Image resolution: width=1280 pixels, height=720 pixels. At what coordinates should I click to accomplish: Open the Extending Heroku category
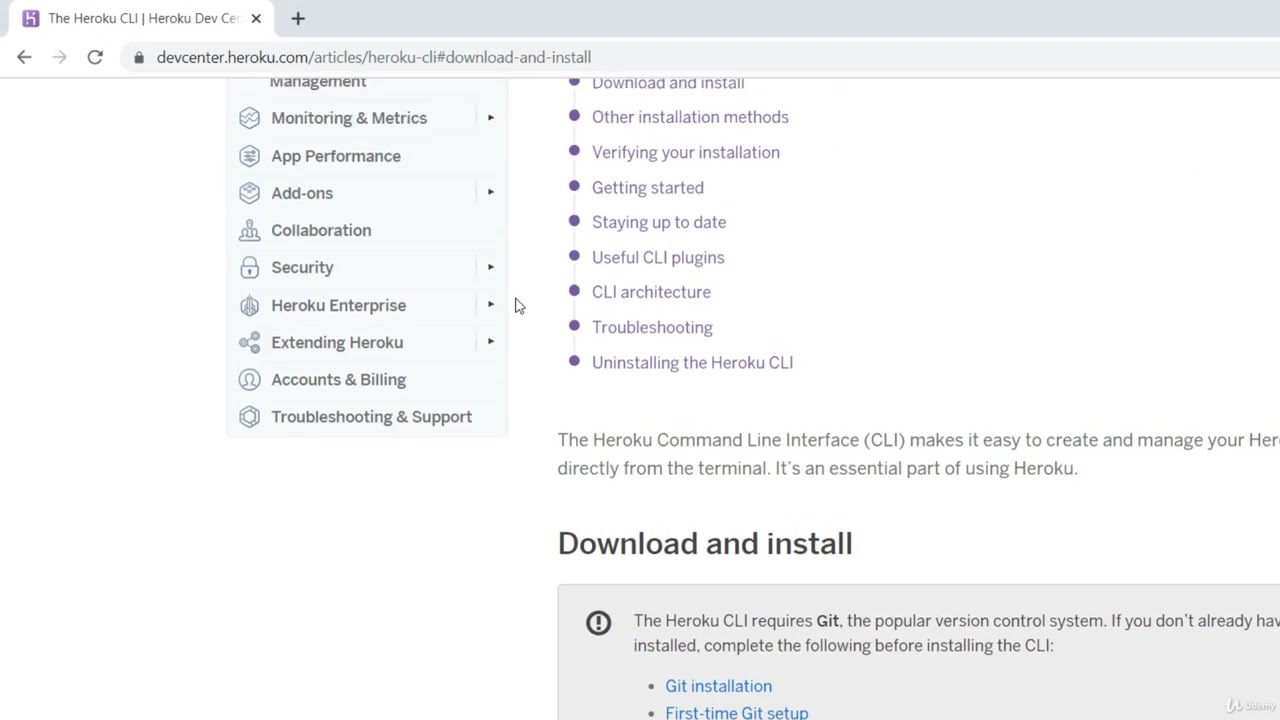coord(337,342)
